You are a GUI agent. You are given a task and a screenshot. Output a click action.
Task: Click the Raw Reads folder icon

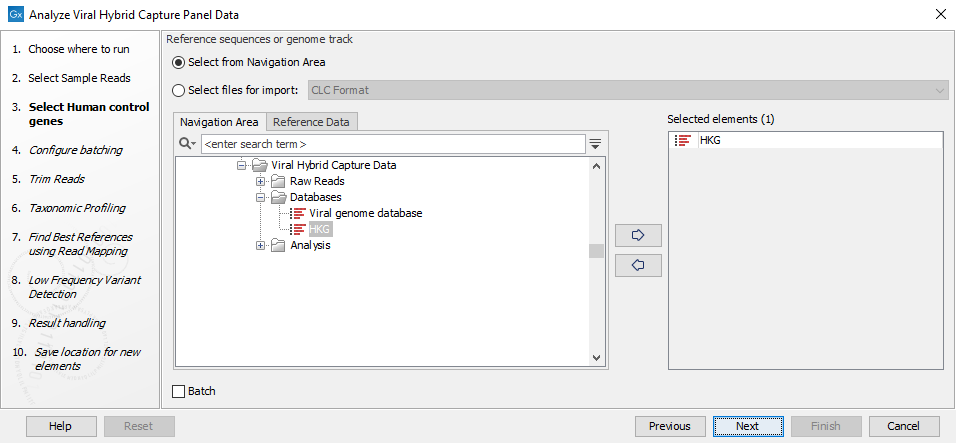[x=278, y=181]
